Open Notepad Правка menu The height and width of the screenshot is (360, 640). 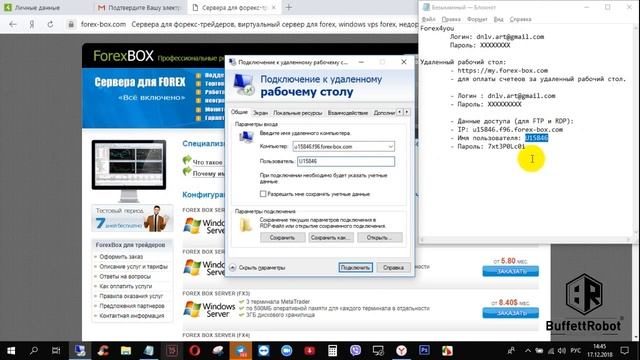[451, 19]
